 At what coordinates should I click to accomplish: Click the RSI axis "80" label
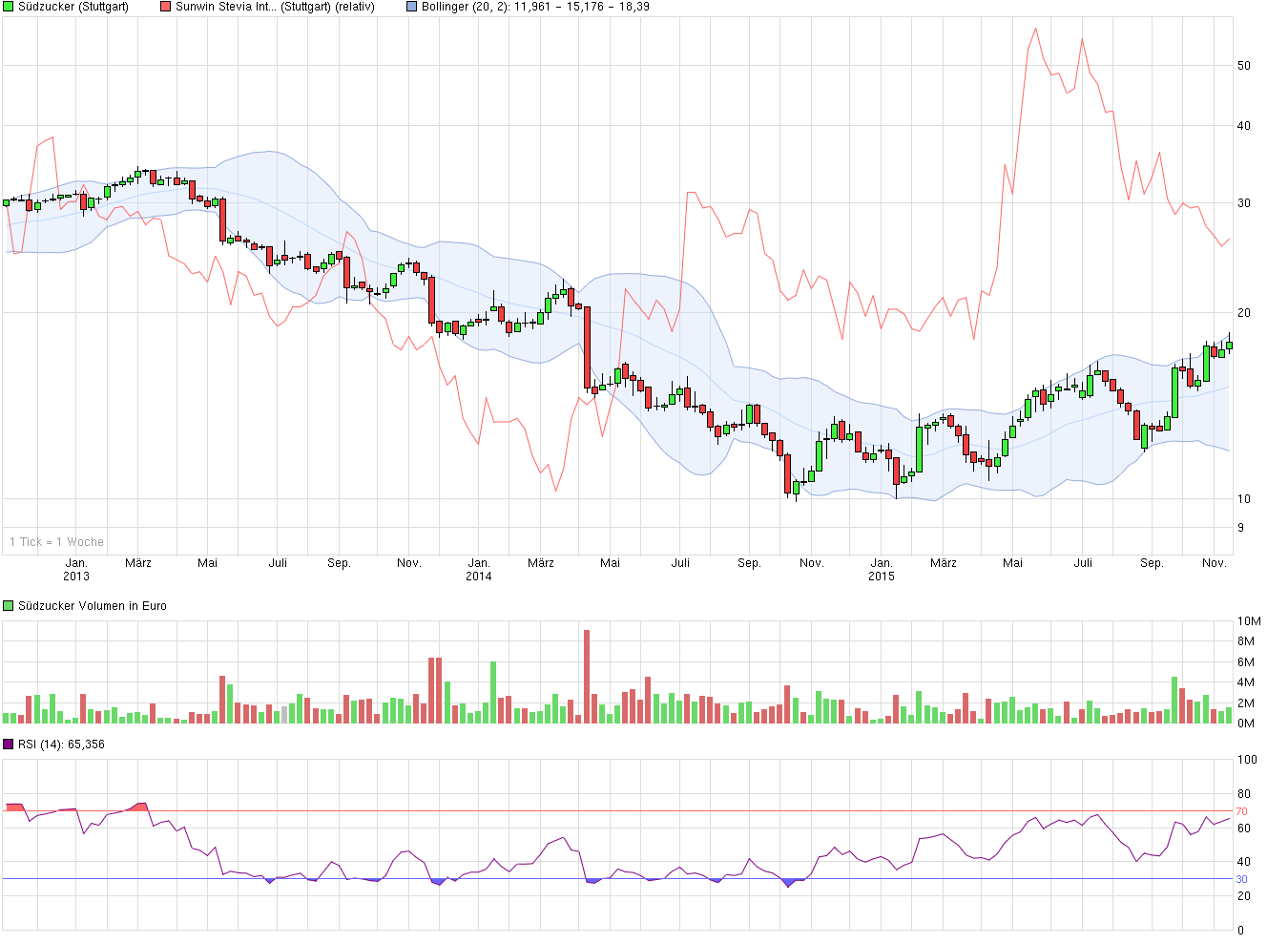(1244, 794)
